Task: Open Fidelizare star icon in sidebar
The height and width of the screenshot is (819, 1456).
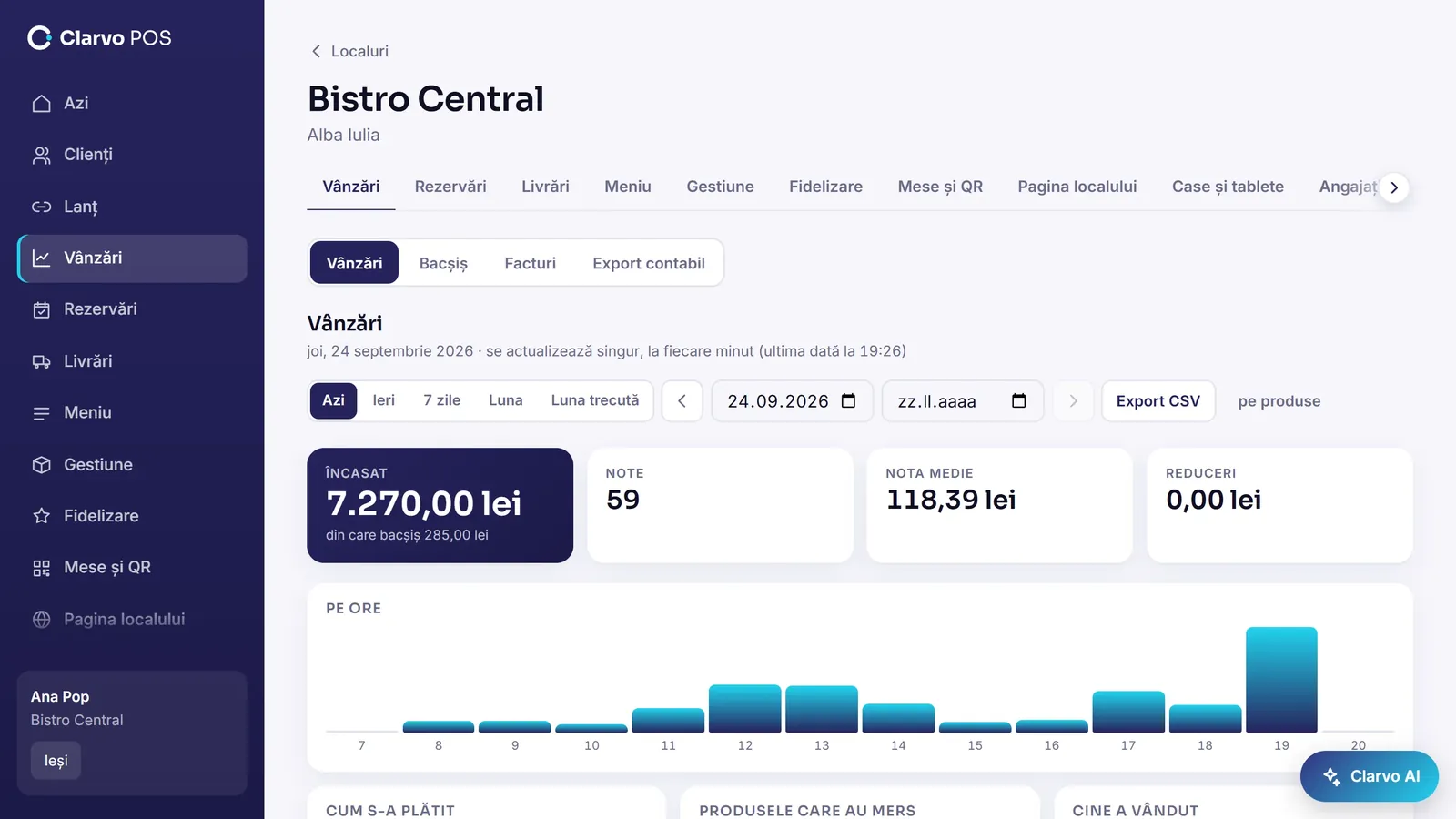Action: pos(41,516)
